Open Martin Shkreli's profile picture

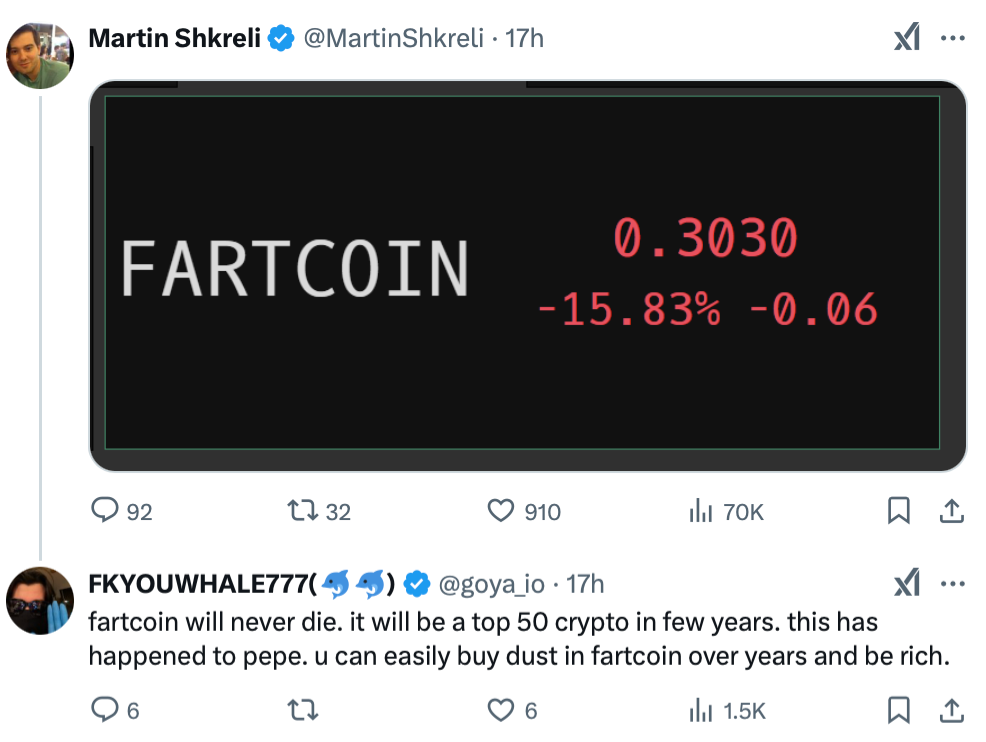pos(40,55)
